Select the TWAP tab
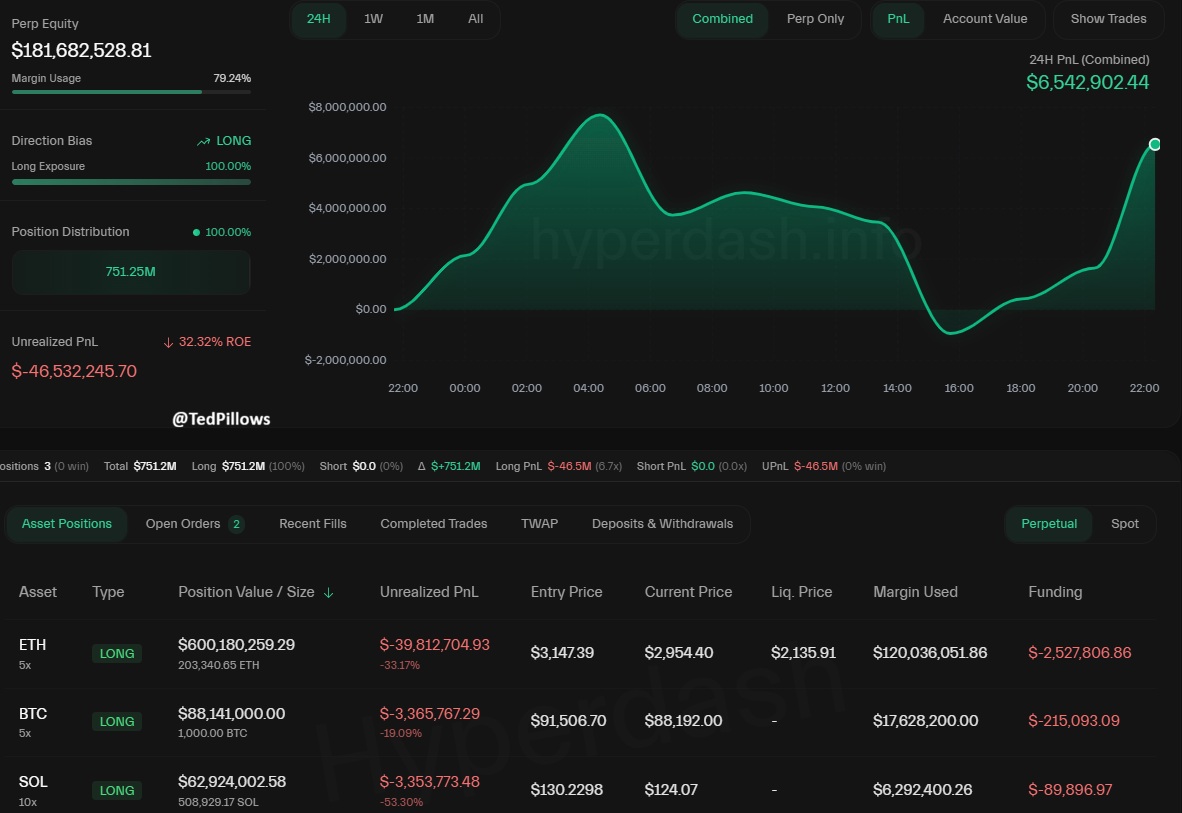Screen dimensions: 1182x813 coord(539,523)
